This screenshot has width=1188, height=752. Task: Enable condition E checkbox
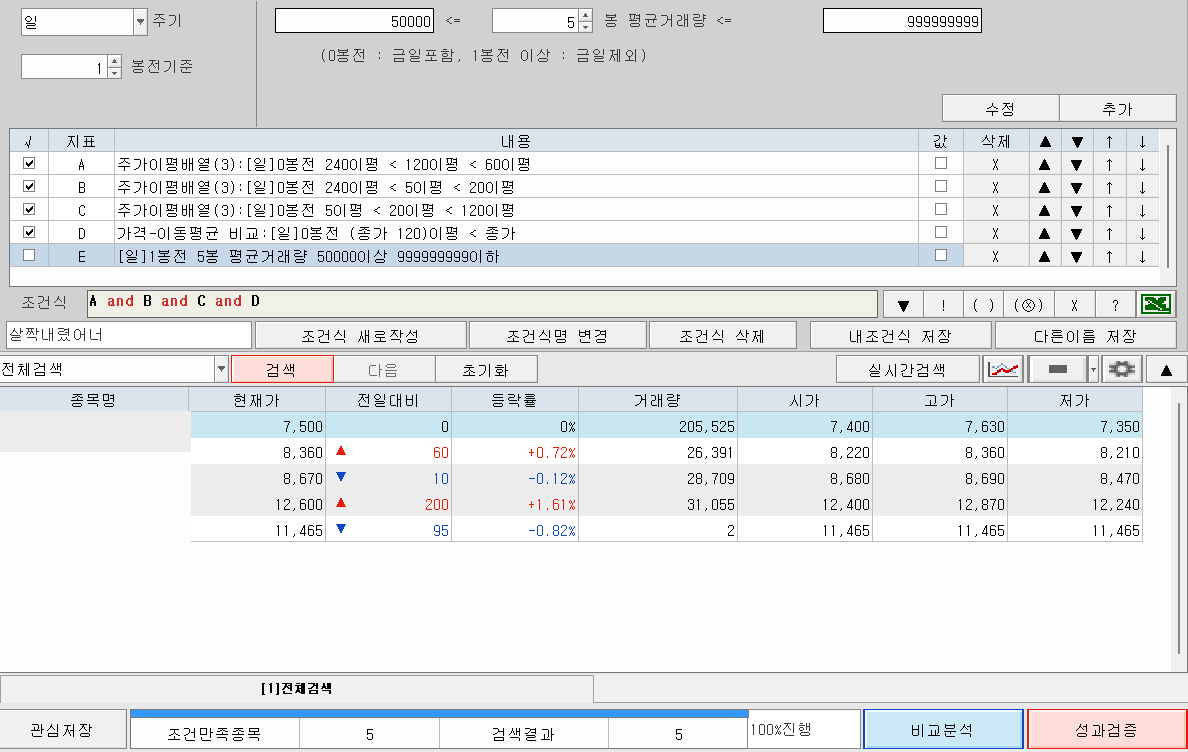29,255
